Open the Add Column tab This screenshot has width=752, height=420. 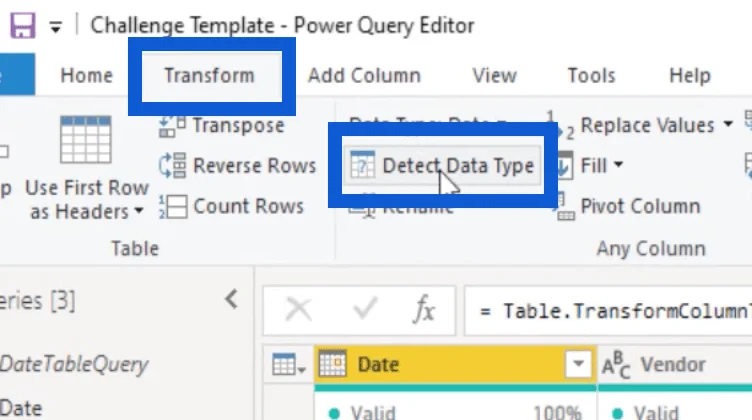pos(364,75)
